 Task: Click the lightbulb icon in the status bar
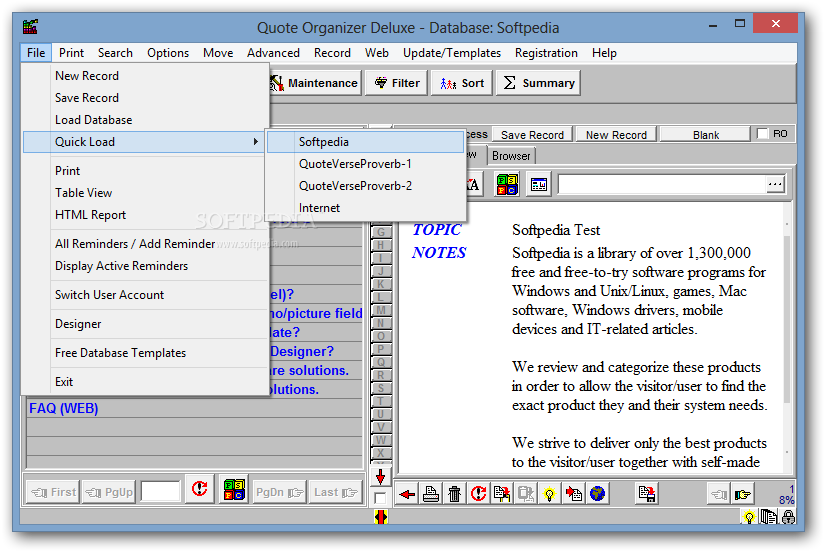pos(749,517)
